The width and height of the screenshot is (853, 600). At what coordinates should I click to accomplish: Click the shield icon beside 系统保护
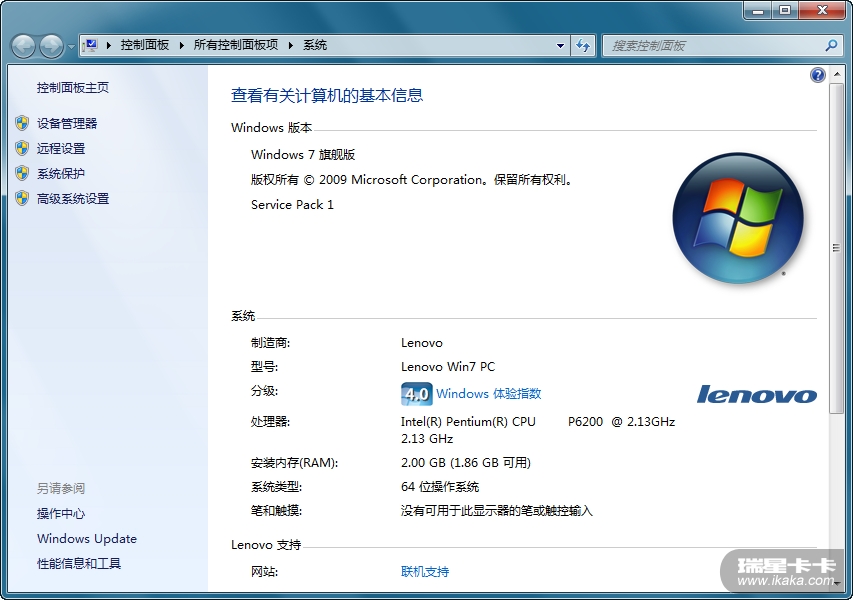[x=22, y=174]
